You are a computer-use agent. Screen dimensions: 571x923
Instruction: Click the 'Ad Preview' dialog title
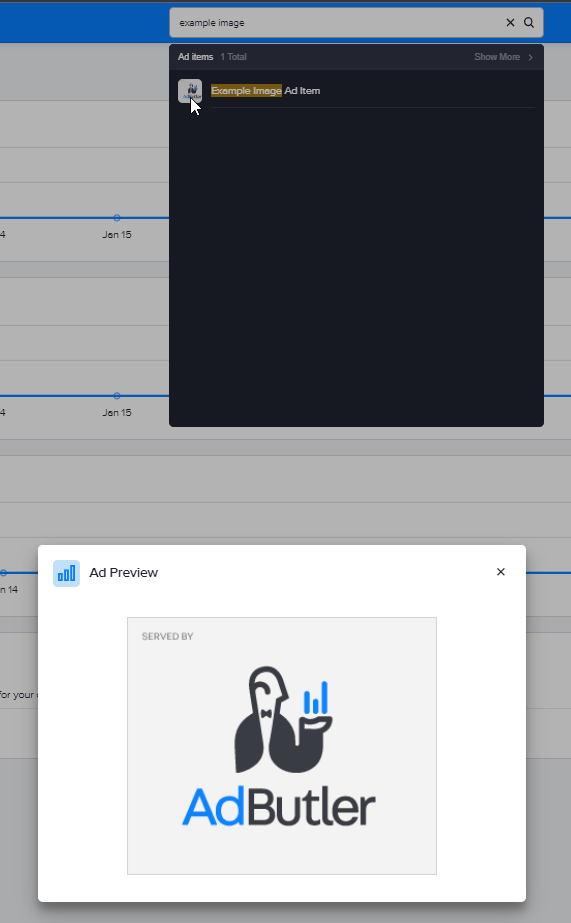click(x=124, y=573)
